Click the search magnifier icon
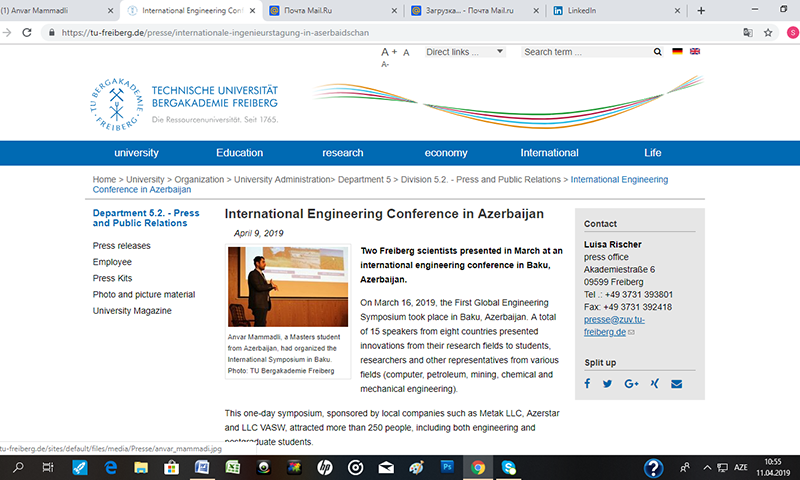Image resolution: width=800 pixels, height=480 pixels. point(655,52)
